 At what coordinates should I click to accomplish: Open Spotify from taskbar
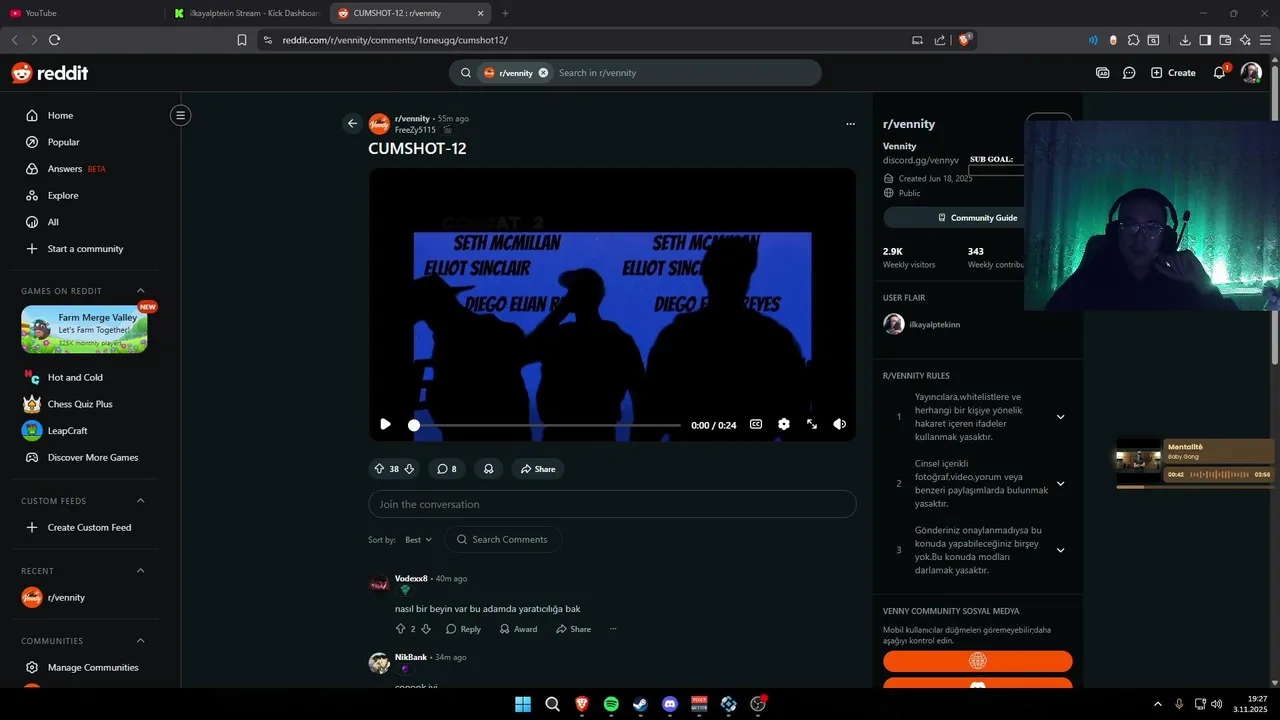pyautogui.click(x=611, y=704)
